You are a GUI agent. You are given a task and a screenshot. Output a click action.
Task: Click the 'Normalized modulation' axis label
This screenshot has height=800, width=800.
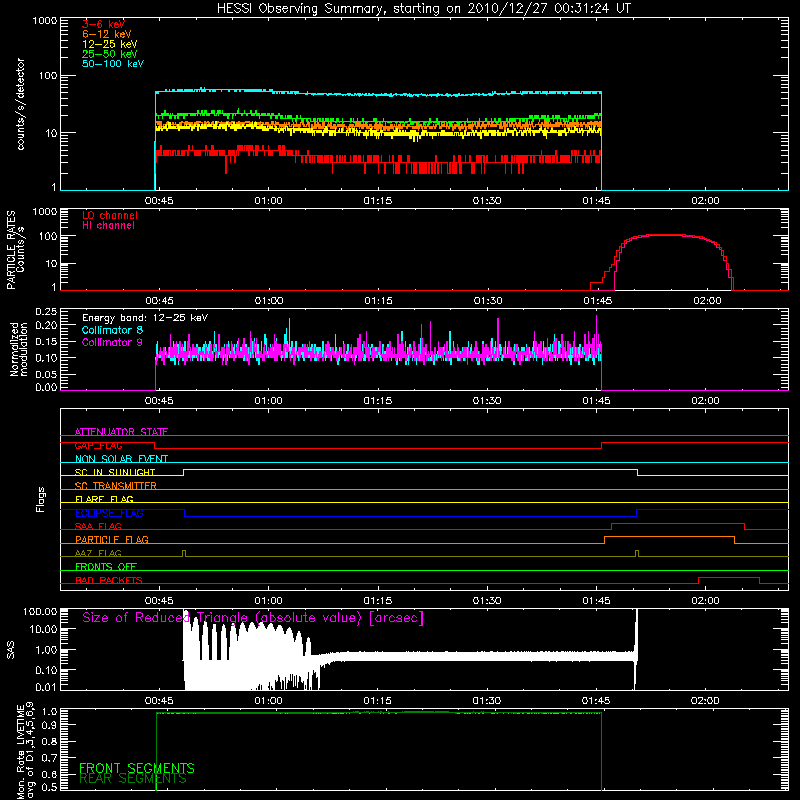19,349
